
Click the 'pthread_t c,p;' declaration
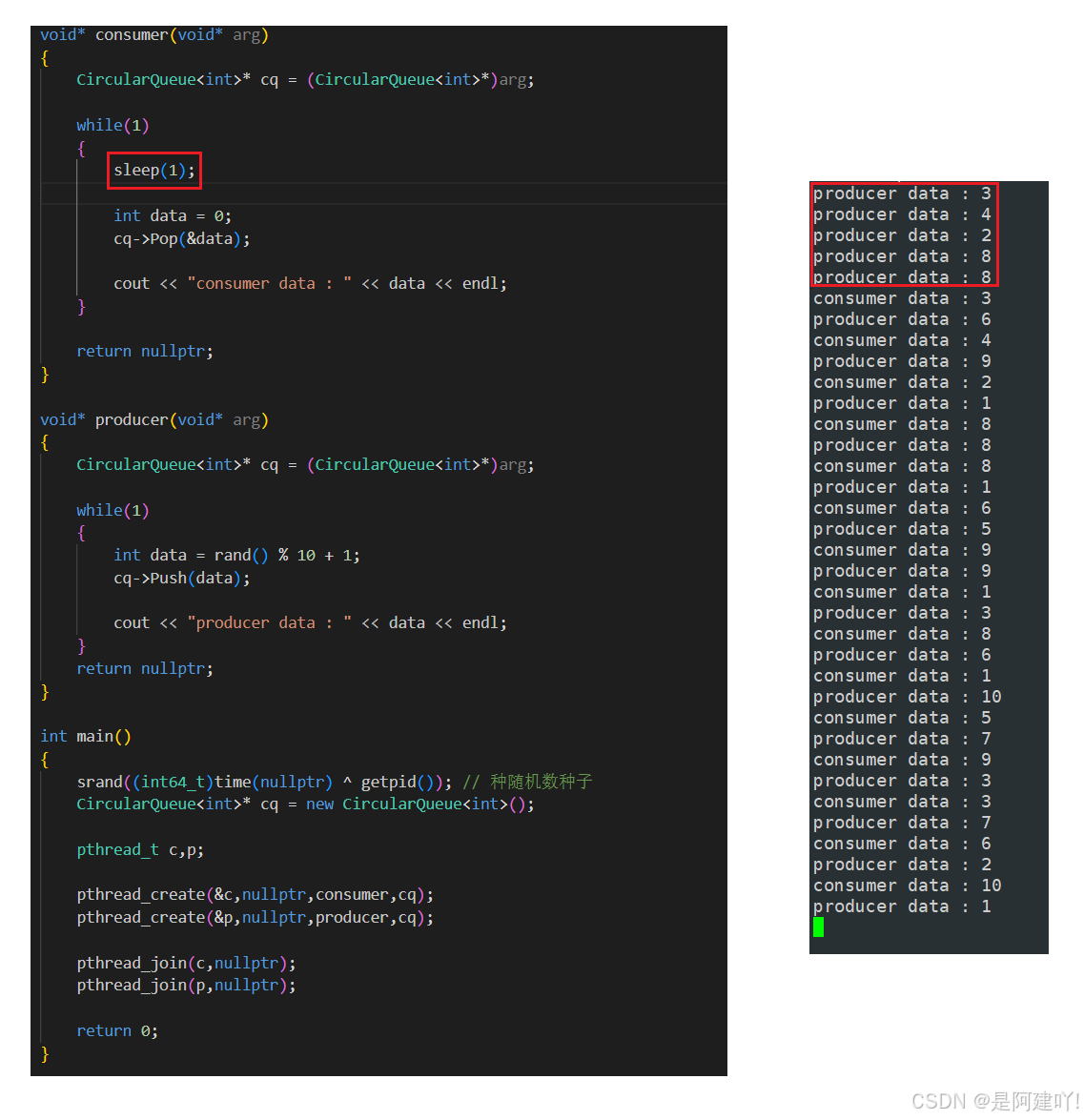[140, 850]
